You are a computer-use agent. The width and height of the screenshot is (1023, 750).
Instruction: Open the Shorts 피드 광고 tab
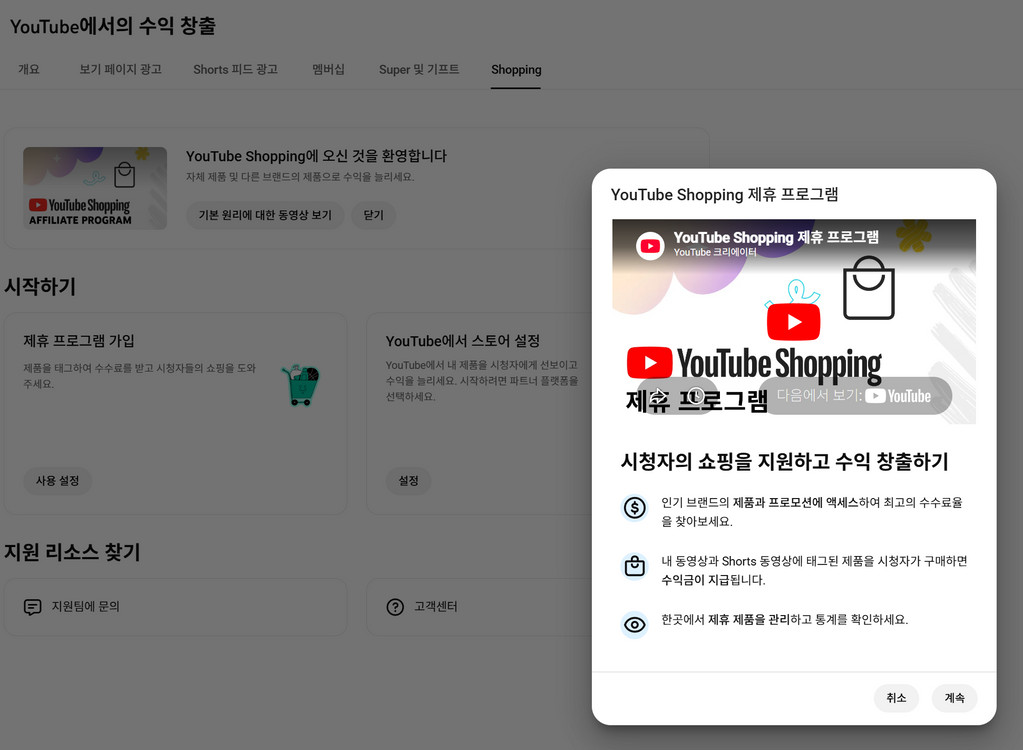(x=236, y=69)
